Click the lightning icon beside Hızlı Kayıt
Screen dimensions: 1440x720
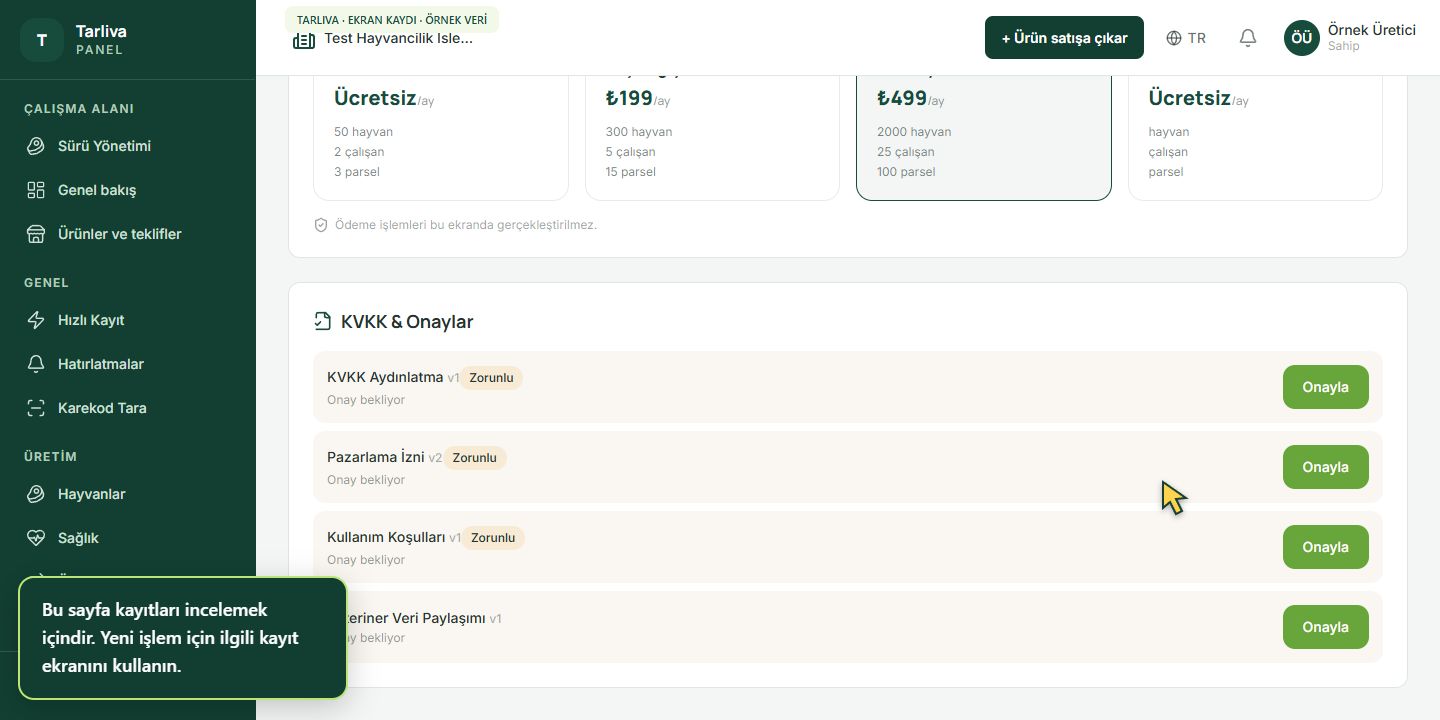(36, 320)
